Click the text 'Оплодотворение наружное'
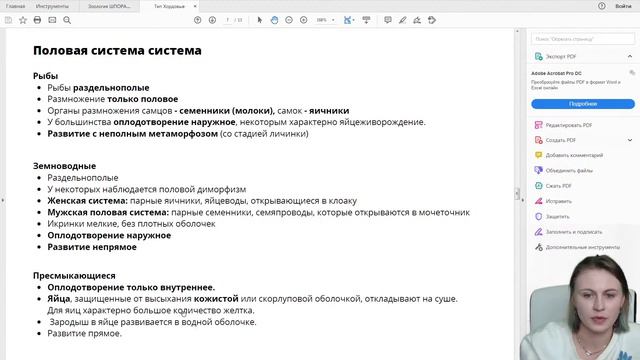Screen dimensions: 640x360 (x=109, y=236)
